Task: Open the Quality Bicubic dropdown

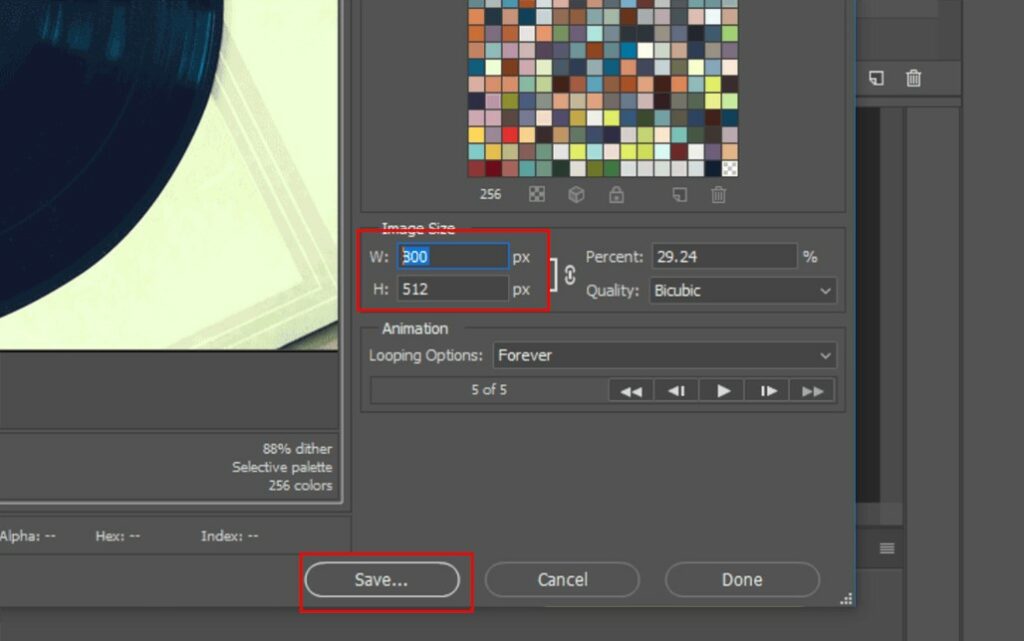Action: tap(742, 291)
